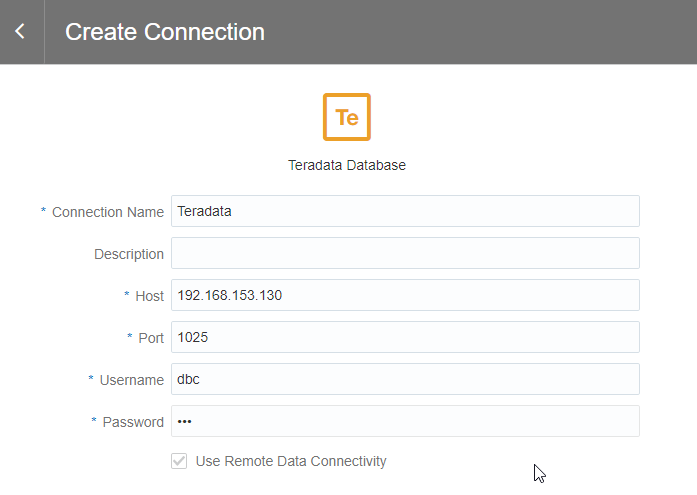Click the 'Description' field label
This screenshot has width=697, height=495.
point(129,254)
